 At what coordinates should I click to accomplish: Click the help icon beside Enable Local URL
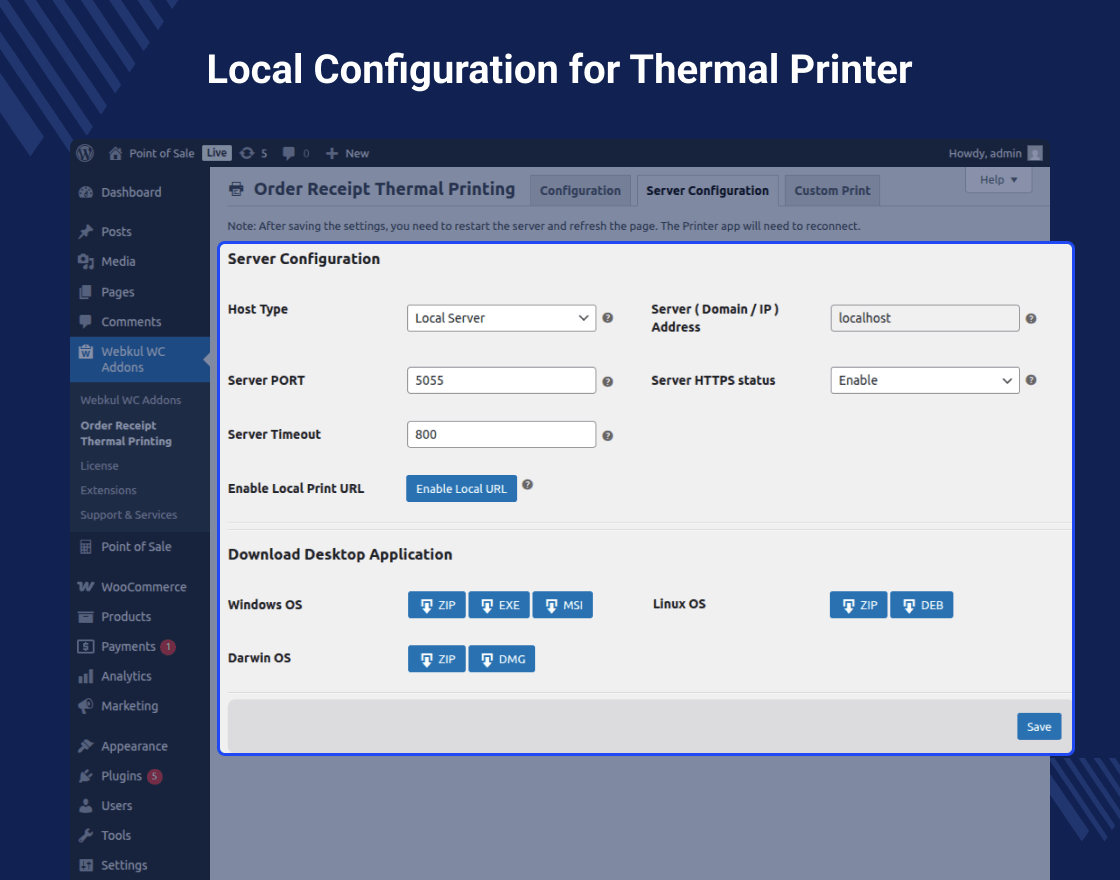[x=528, y=484]
